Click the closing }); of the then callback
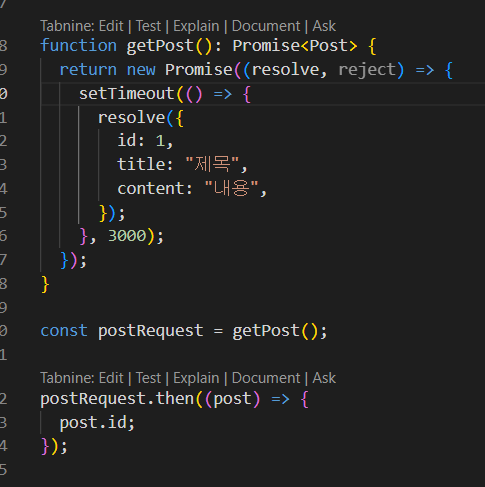 coord(54,447)
